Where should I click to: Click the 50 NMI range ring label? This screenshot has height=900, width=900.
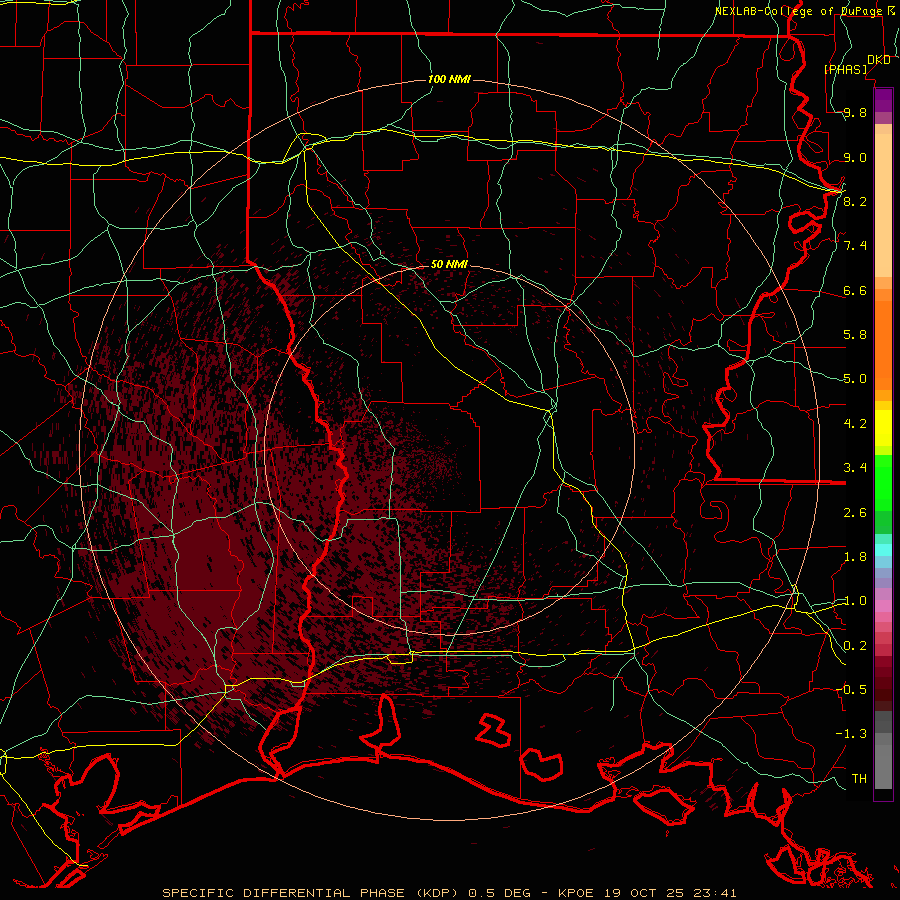449,264
